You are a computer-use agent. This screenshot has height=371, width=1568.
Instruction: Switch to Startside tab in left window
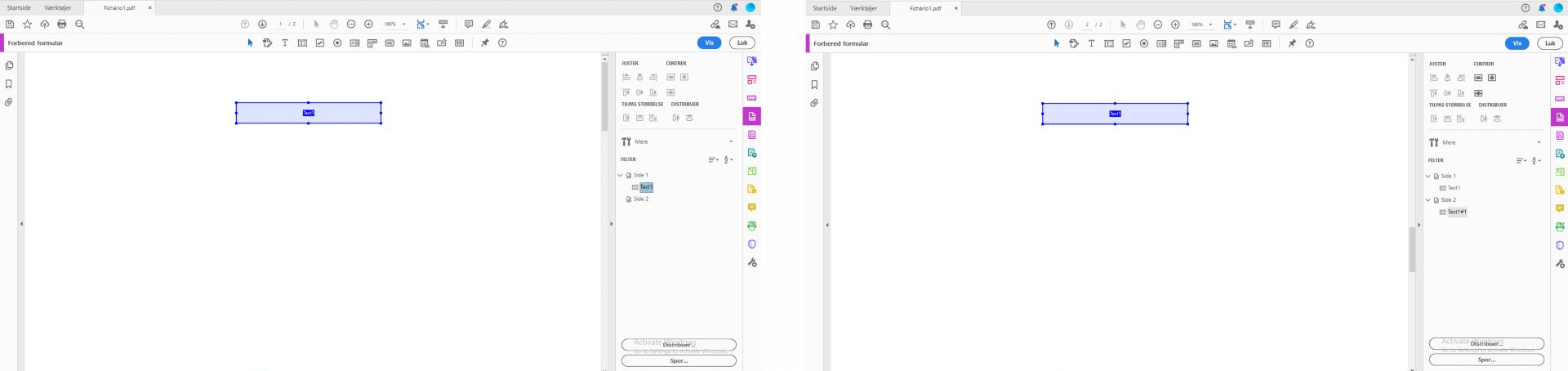point(19,7)
